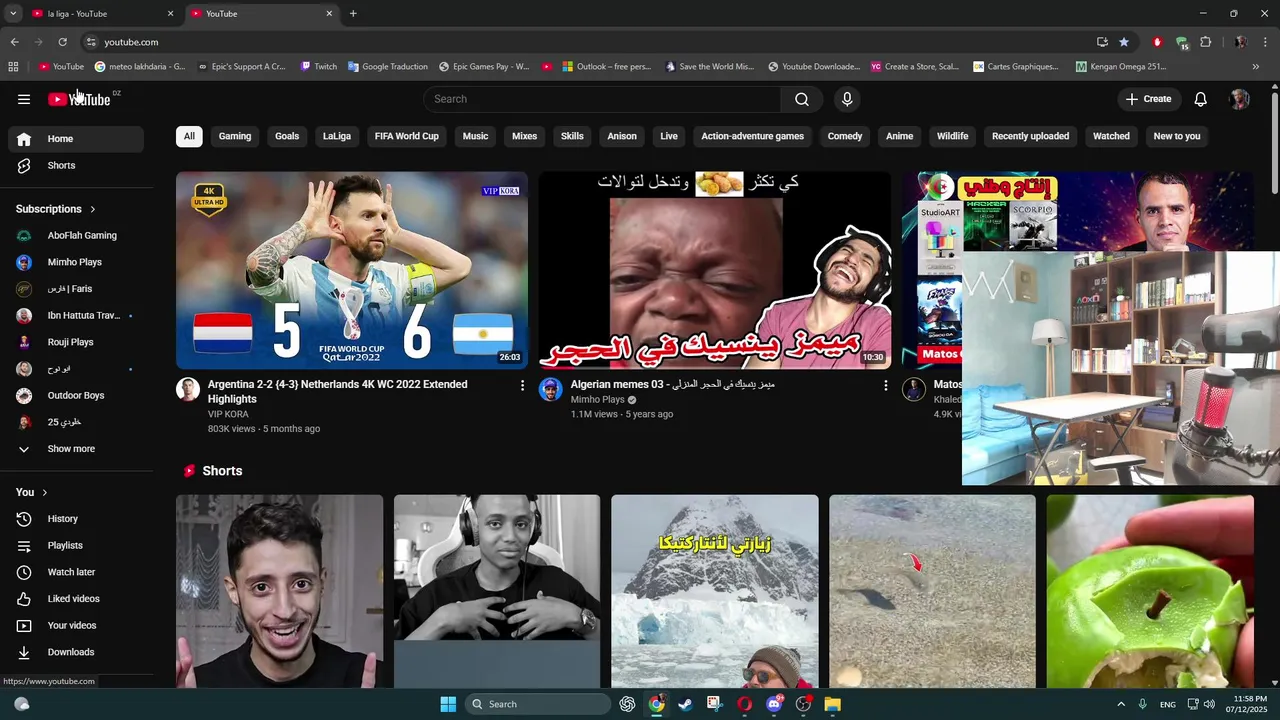Open Windows Start menu

[448, 704]
